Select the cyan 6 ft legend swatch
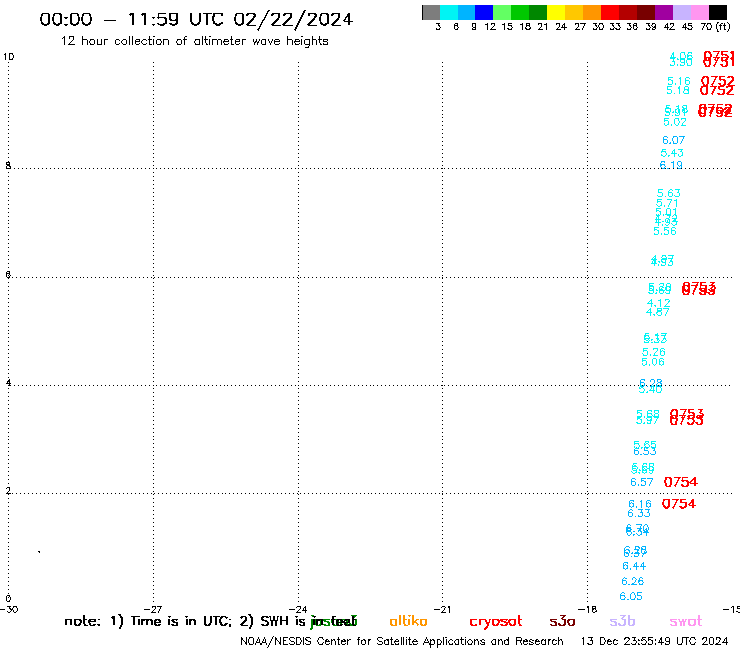740x650 pixels. tap(449, 12)
